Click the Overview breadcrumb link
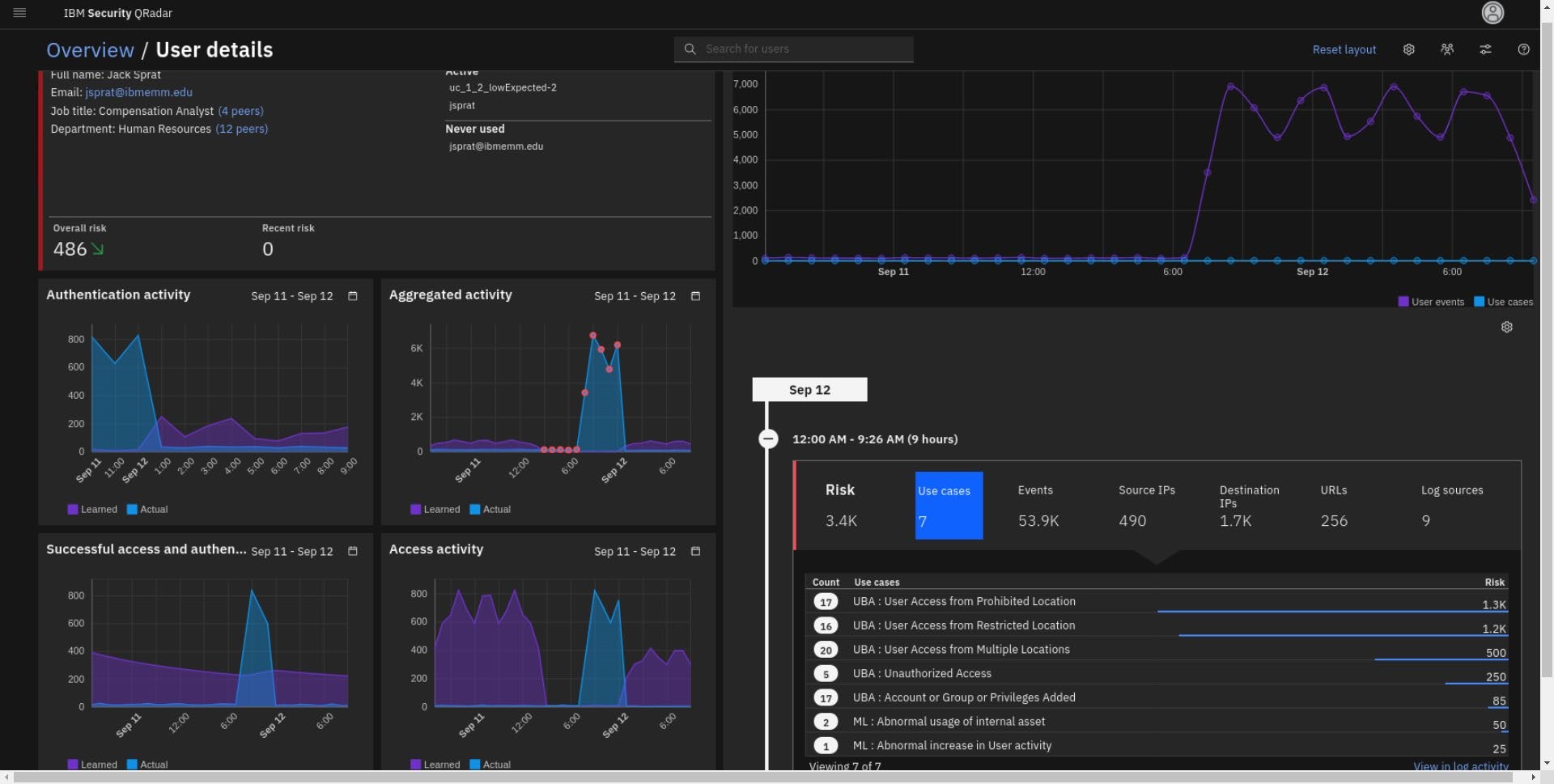The image size is (1554, 784). [90, 50]
